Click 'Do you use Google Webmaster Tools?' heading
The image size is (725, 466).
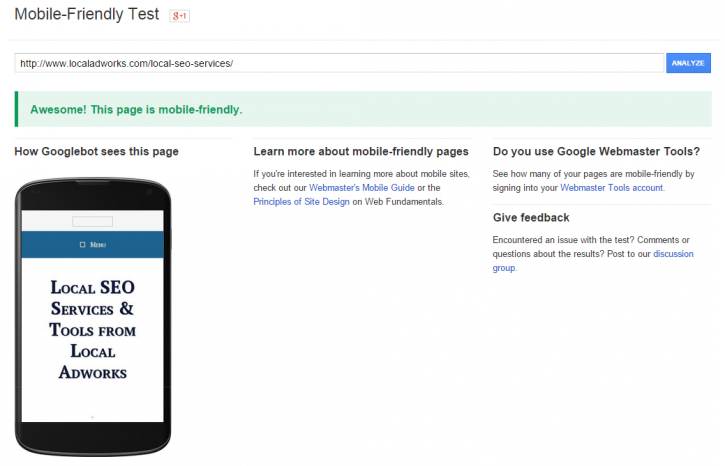tap(596, 152)
